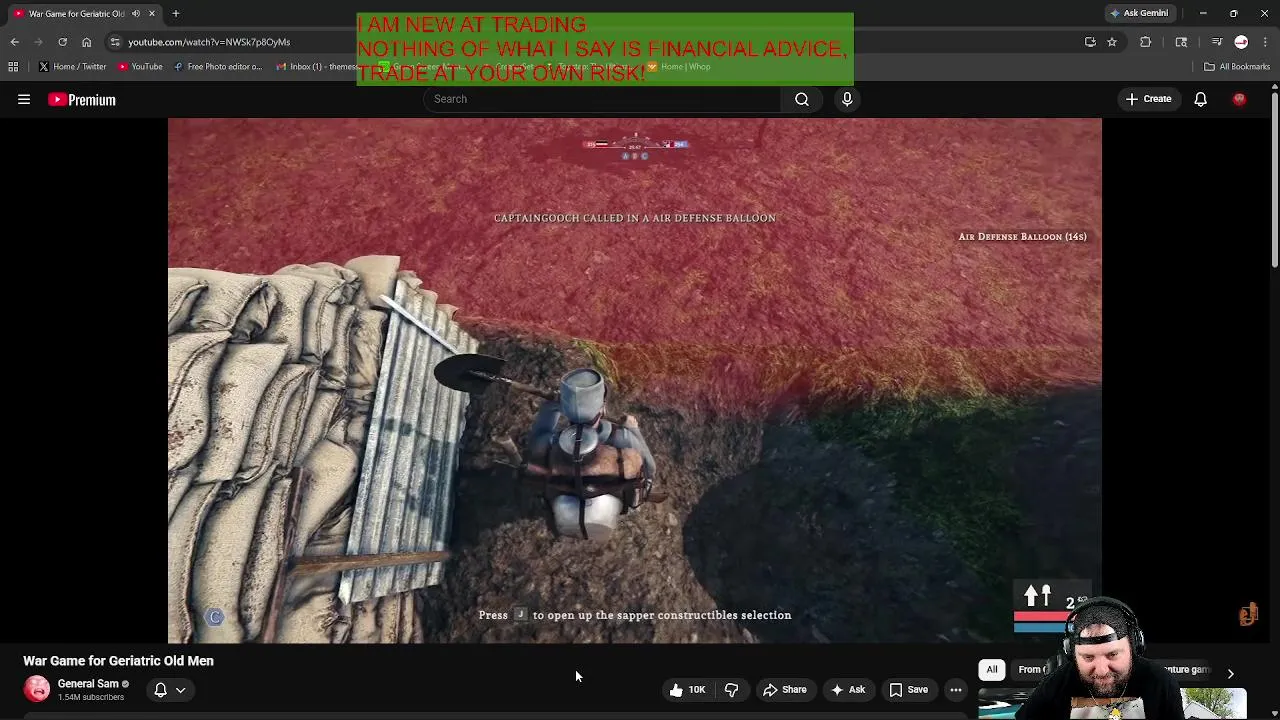1280x720 pixels.
Task: Focus the YouTube search box
Action: coord(602,99)
